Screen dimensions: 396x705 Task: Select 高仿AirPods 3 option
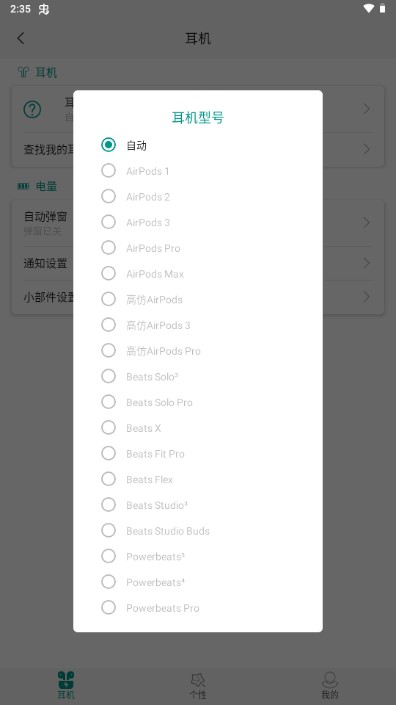[108, 325]
